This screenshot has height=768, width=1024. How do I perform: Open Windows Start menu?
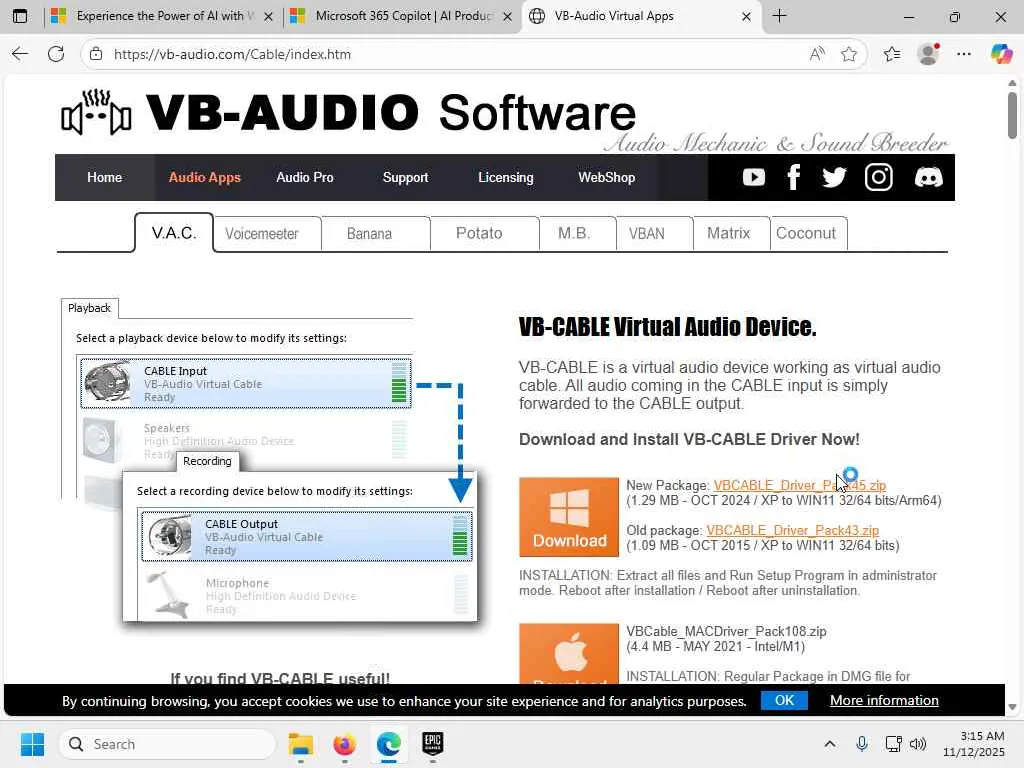[32, 744]
